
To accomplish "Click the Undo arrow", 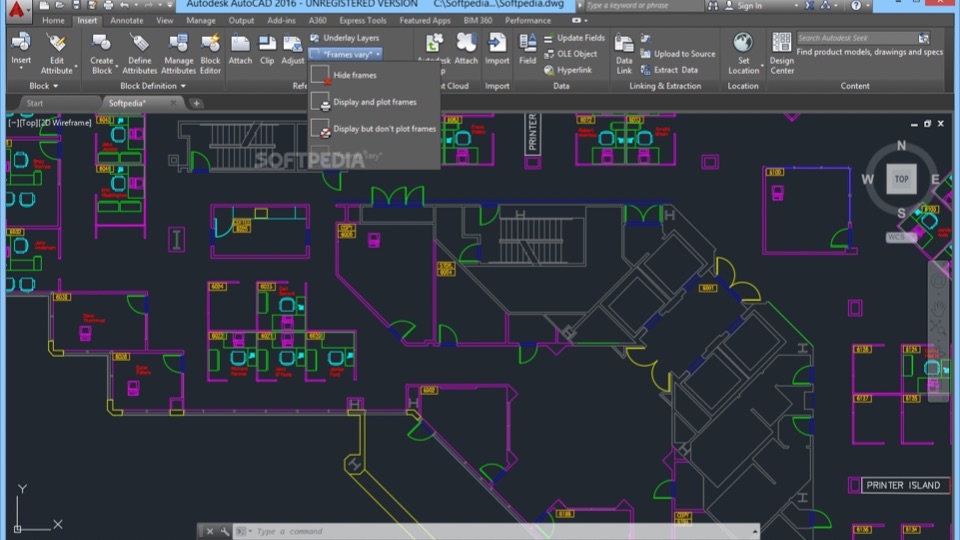I will coord(124,6).
